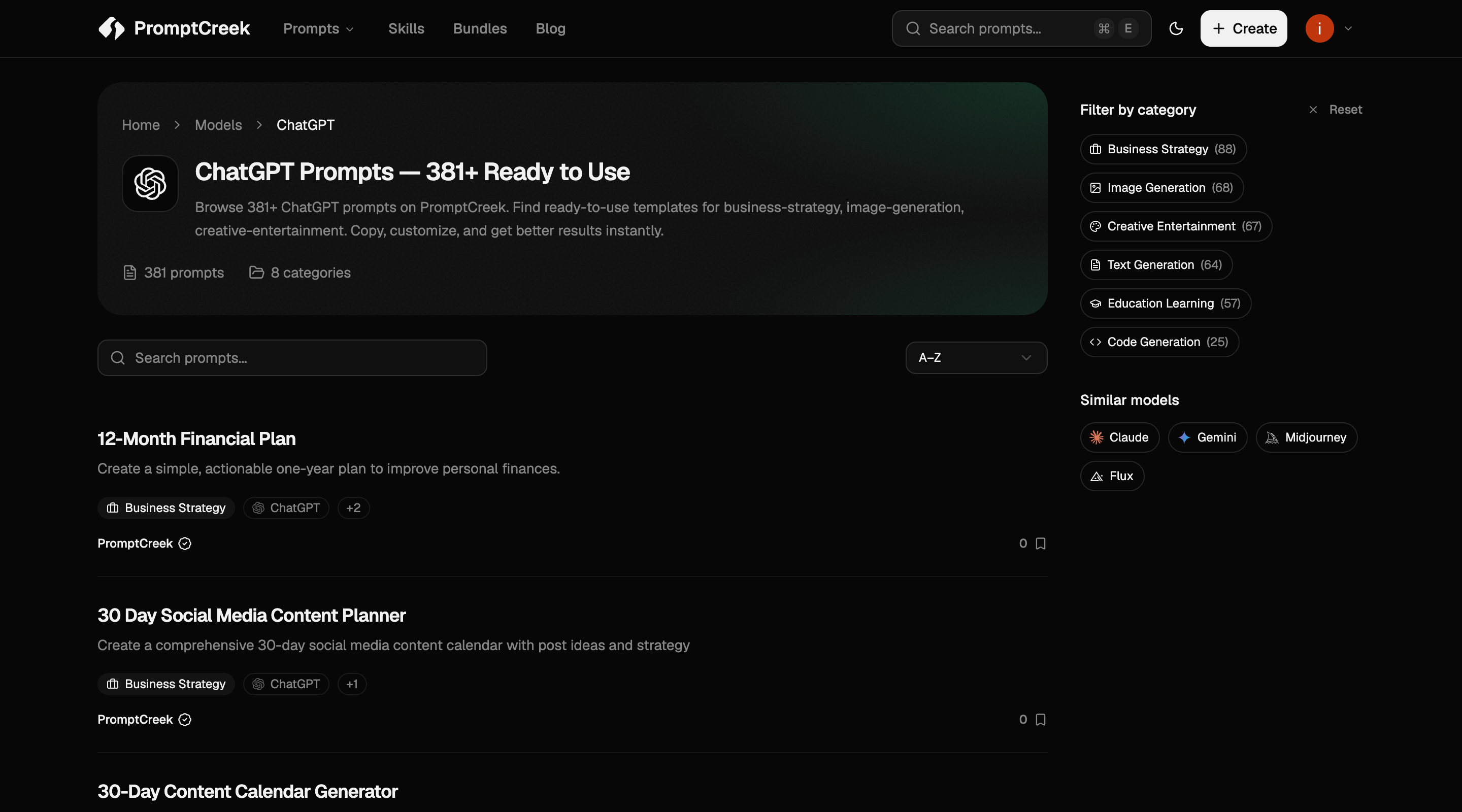Expand the +1 more tags badge
Viewport: 1462px width, 812px height.
point(352,684)
